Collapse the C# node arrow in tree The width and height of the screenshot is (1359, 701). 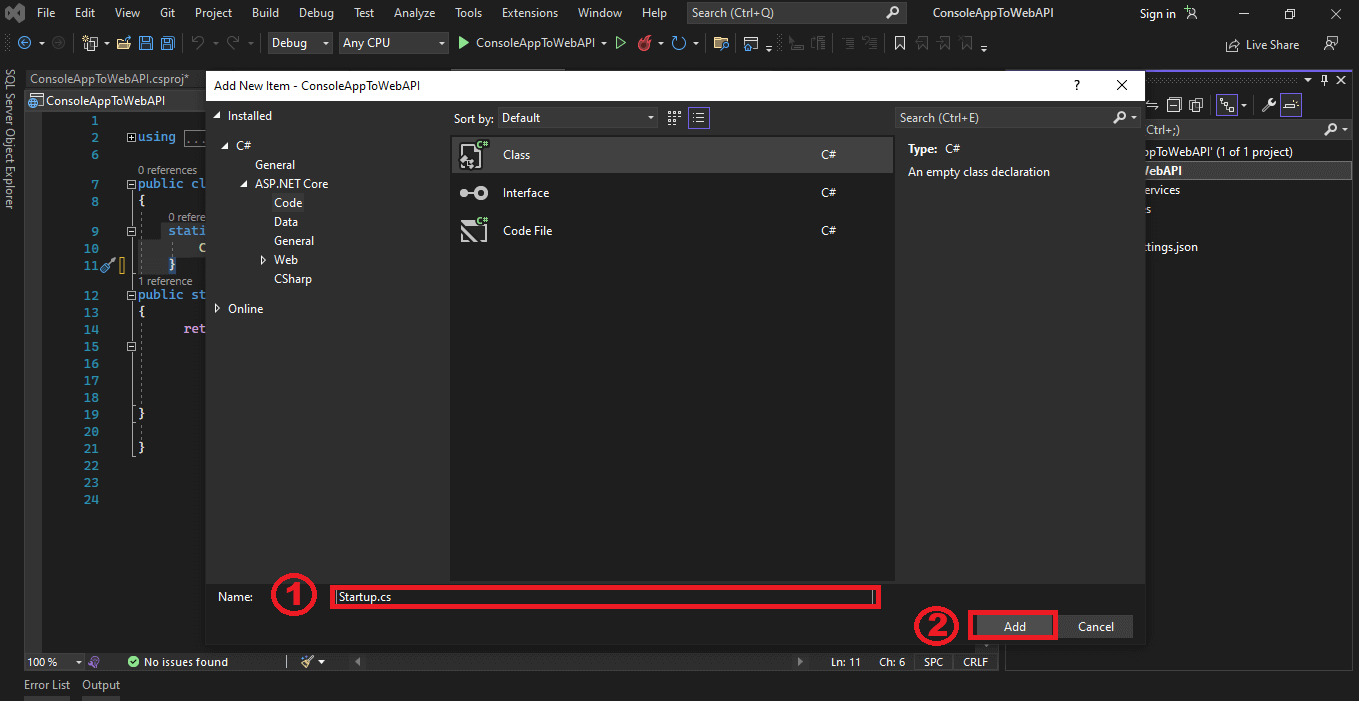click(226, 146)
